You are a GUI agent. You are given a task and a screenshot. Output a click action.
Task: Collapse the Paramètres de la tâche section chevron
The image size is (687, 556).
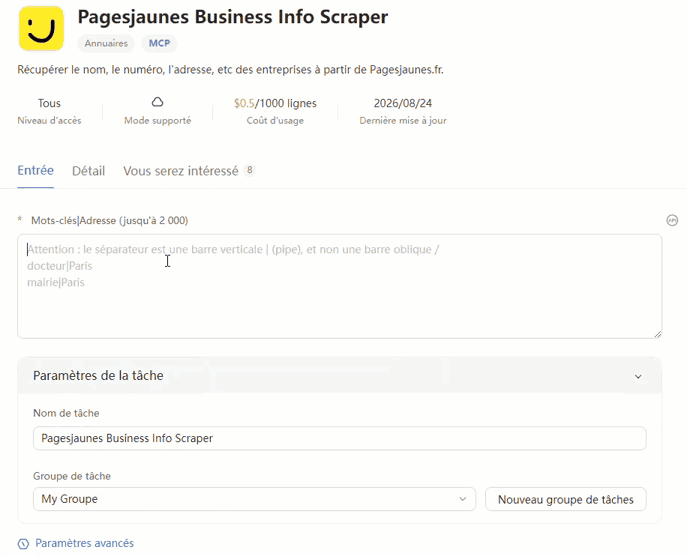pyautogui.click(x=638, y=376)
